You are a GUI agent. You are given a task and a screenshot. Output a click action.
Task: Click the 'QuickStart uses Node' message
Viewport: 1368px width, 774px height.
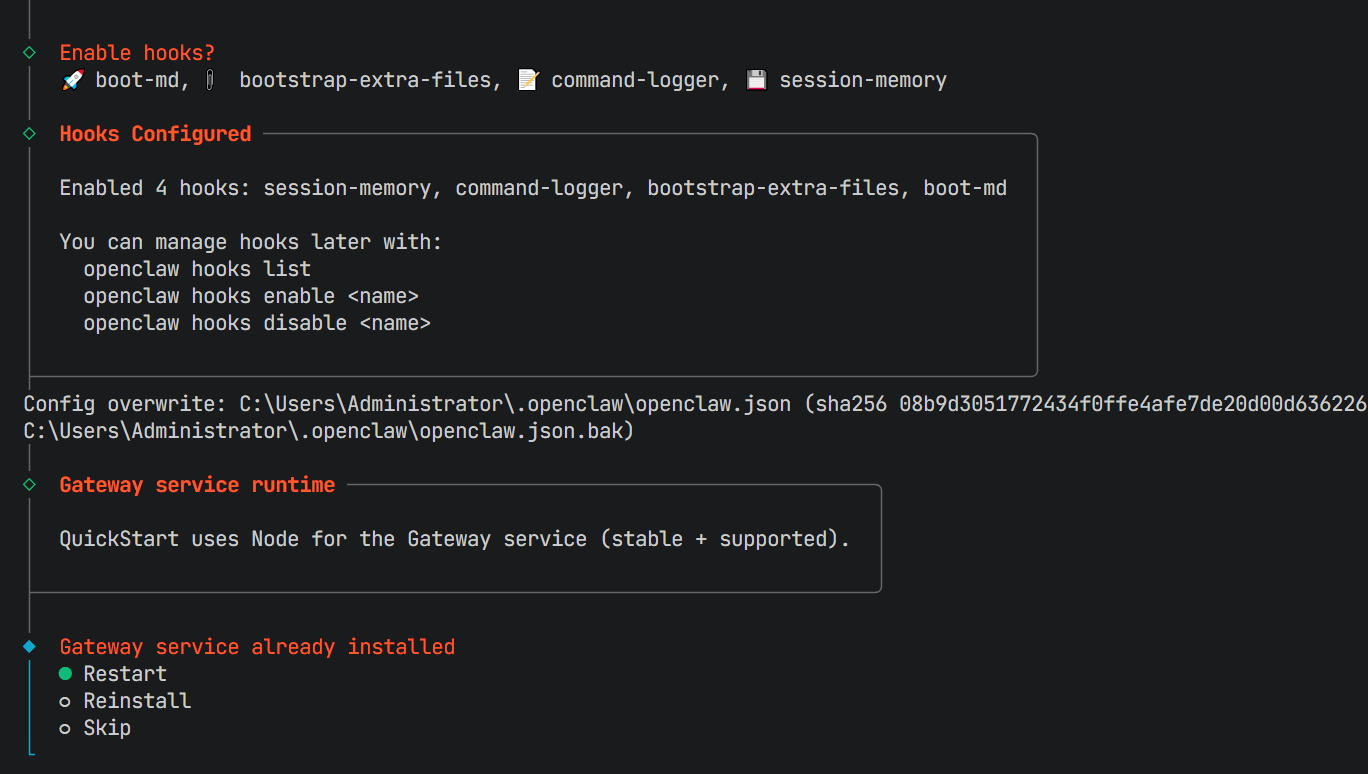coord(455,539)
